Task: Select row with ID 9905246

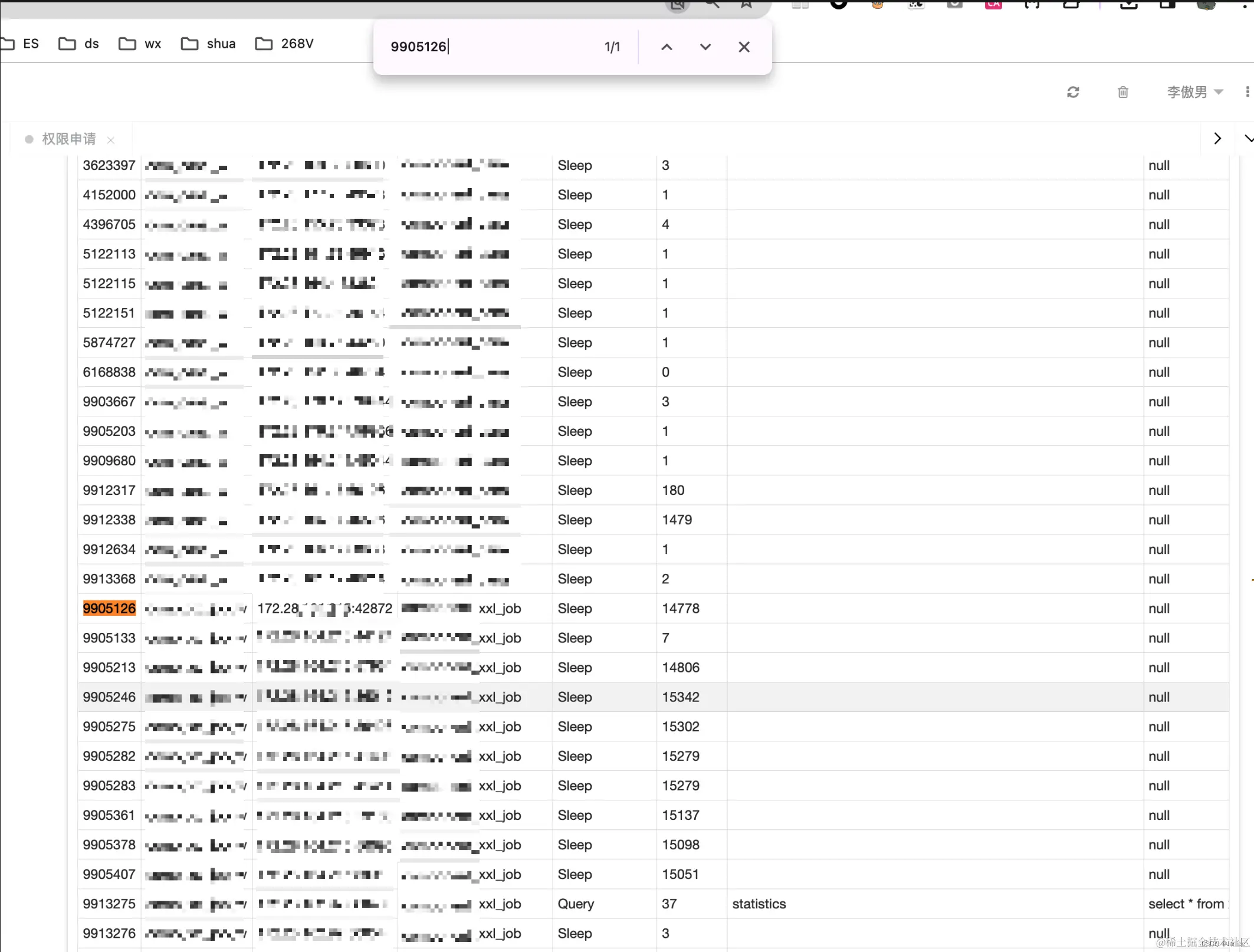Action: pos(109,697)
